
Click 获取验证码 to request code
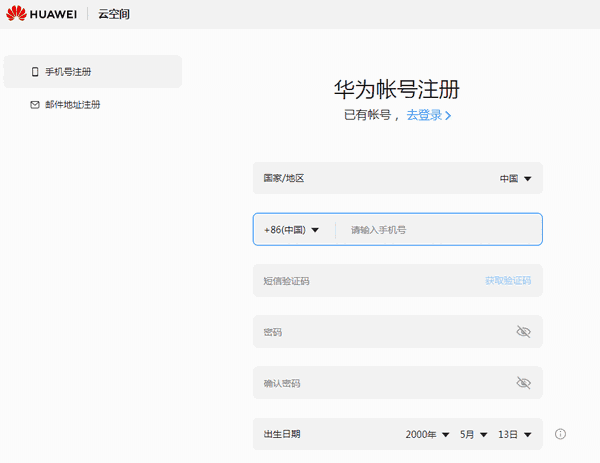(508, 280)
